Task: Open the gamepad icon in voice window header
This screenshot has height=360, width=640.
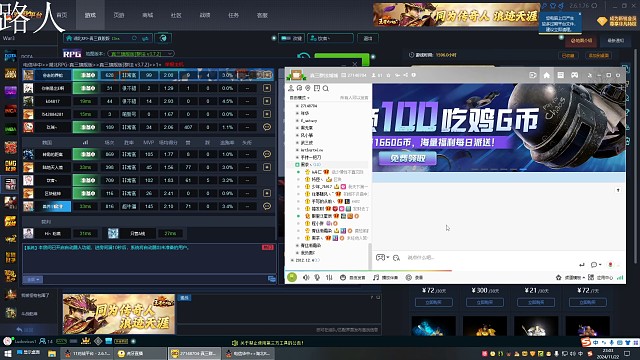Action: 574,75
